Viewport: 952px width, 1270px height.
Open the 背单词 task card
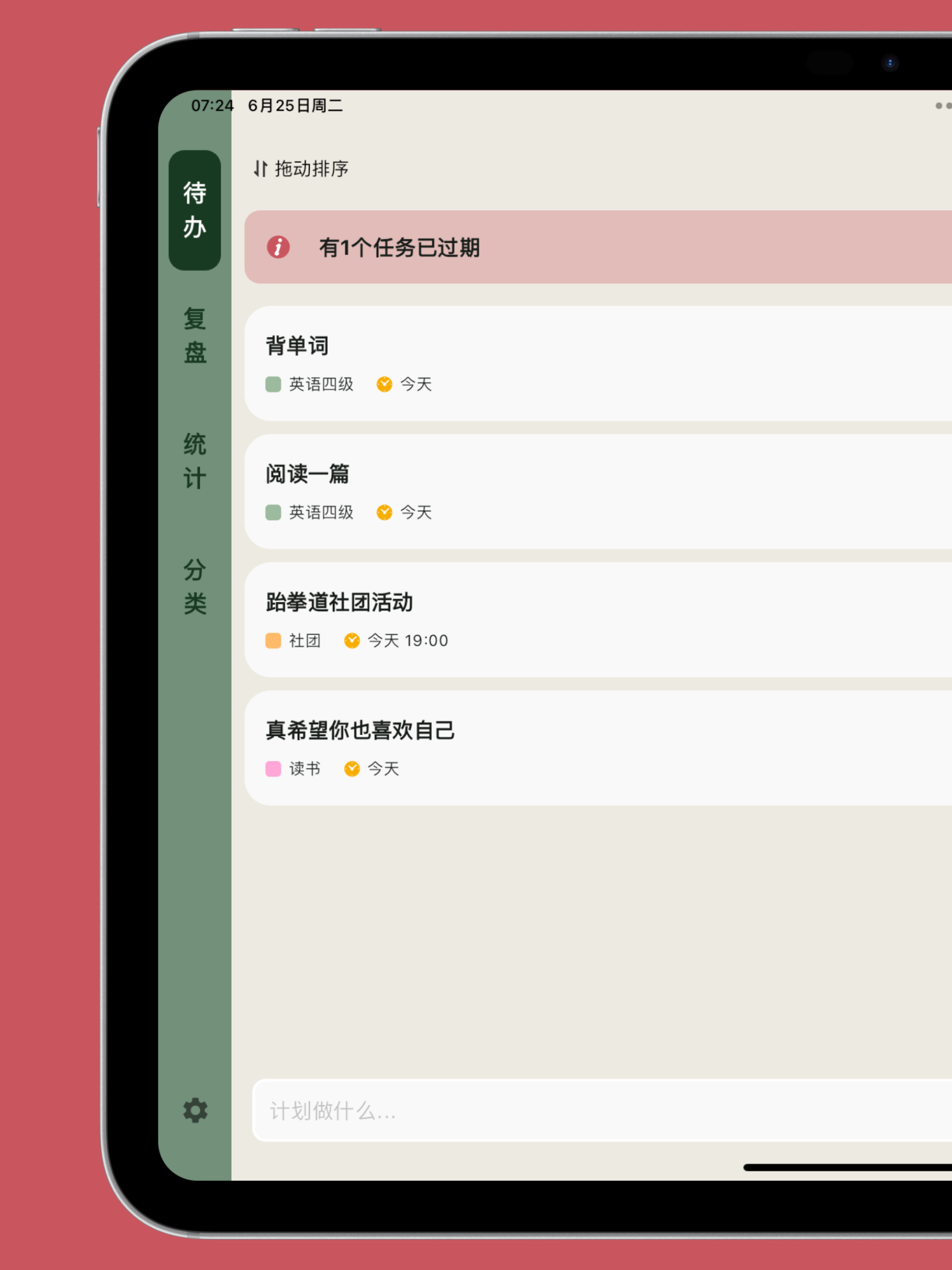(598, 364)
